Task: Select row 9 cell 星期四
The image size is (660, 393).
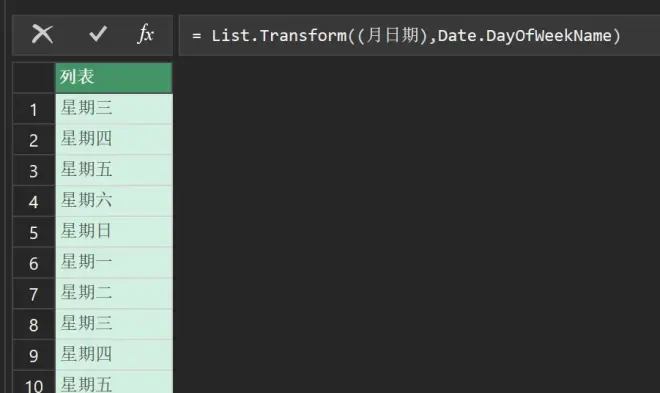Action: 114,354
